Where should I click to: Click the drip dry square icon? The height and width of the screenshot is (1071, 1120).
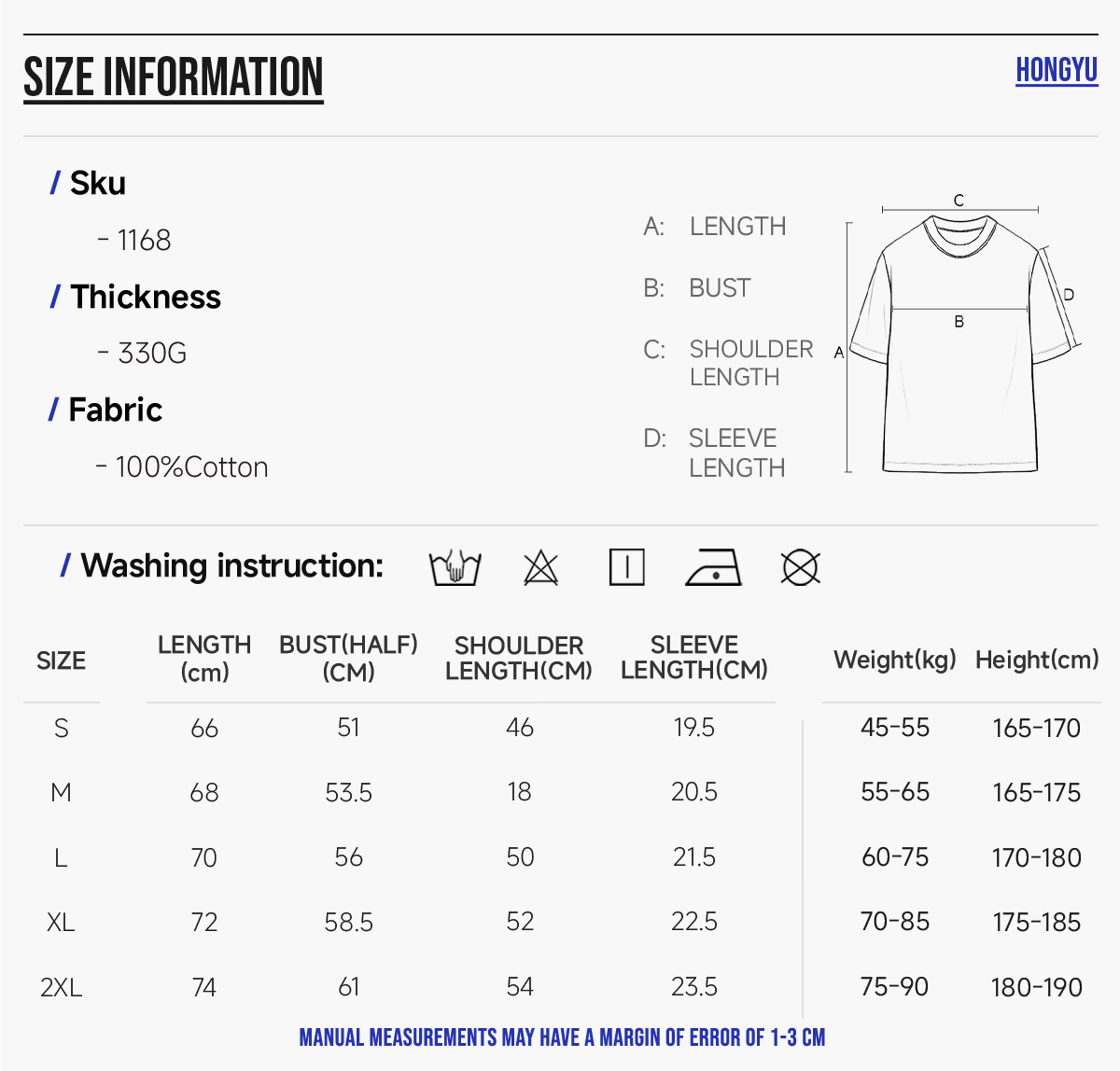point(627,566)
